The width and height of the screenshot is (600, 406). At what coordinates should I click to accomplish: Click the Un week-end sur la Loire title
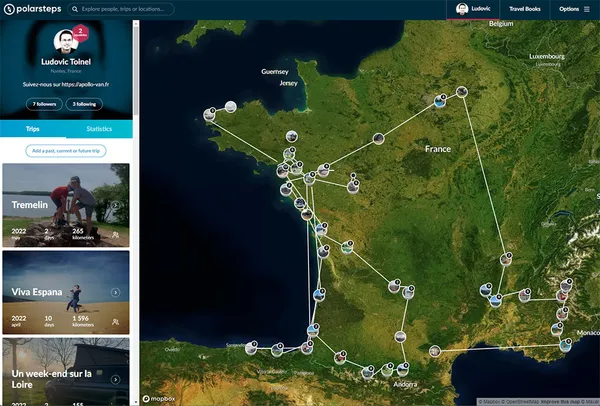click(51, 379)
